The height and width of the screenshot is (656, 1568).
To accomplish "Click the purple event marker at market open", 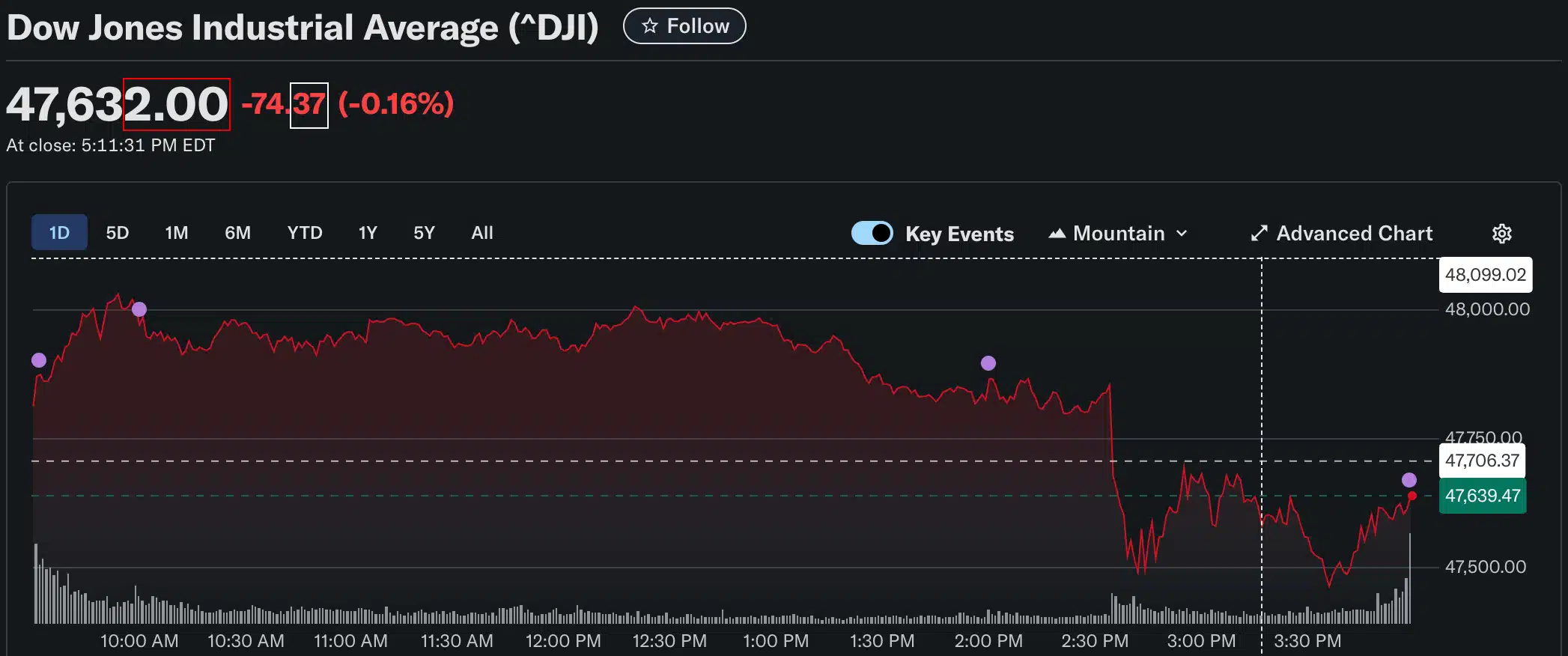I will 39,360.
